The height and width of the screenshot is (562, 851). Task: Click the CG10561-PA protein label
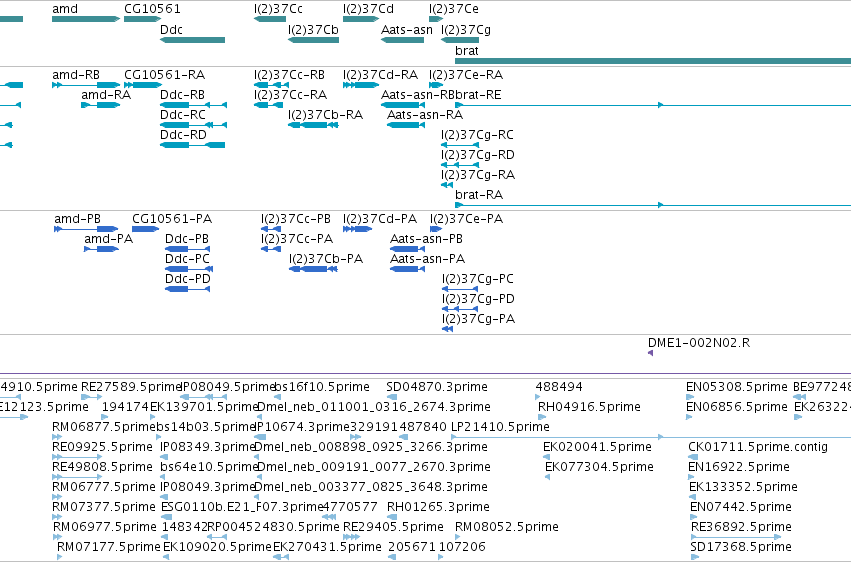point(172,219)
